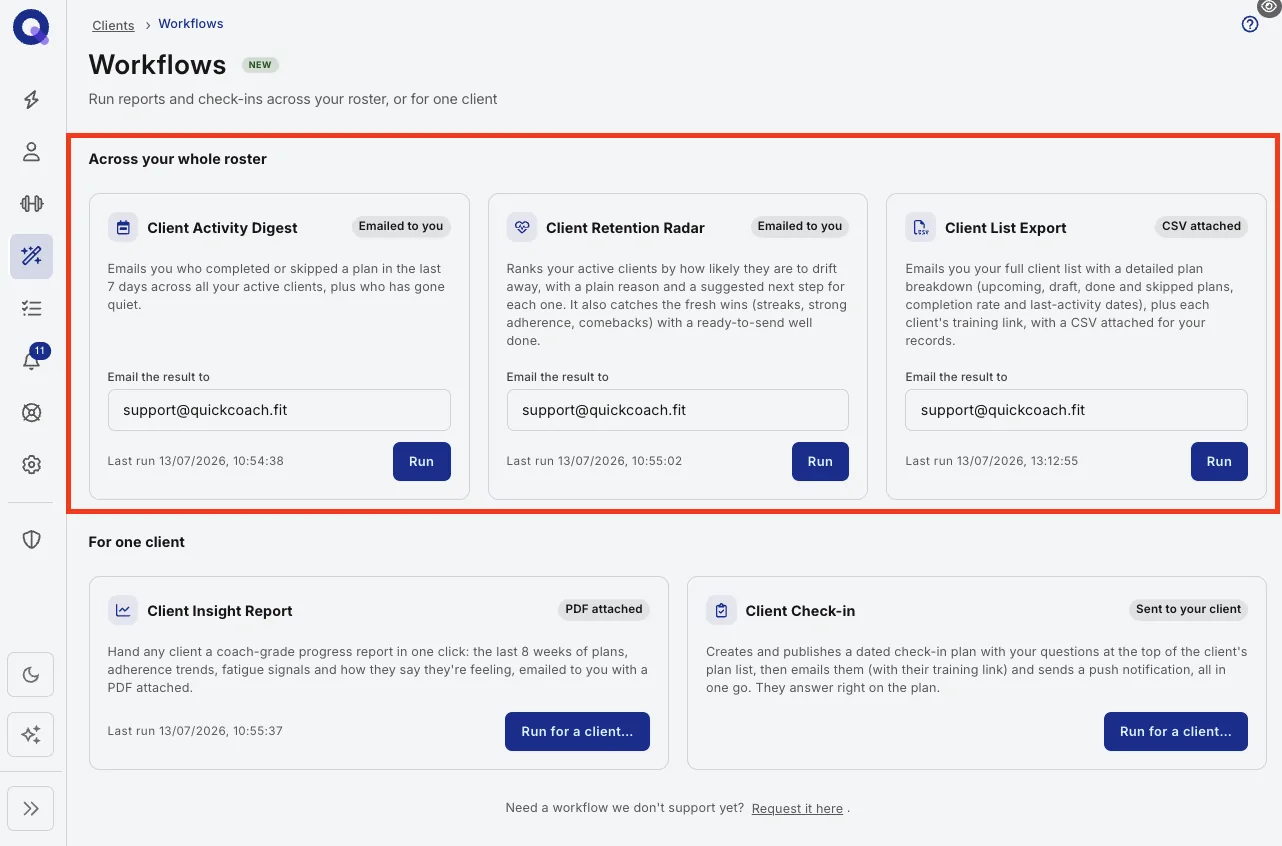Run the Client Activity Digest workflow
The height and width of the screenshot is (846, 1282).
click(421, 462)
